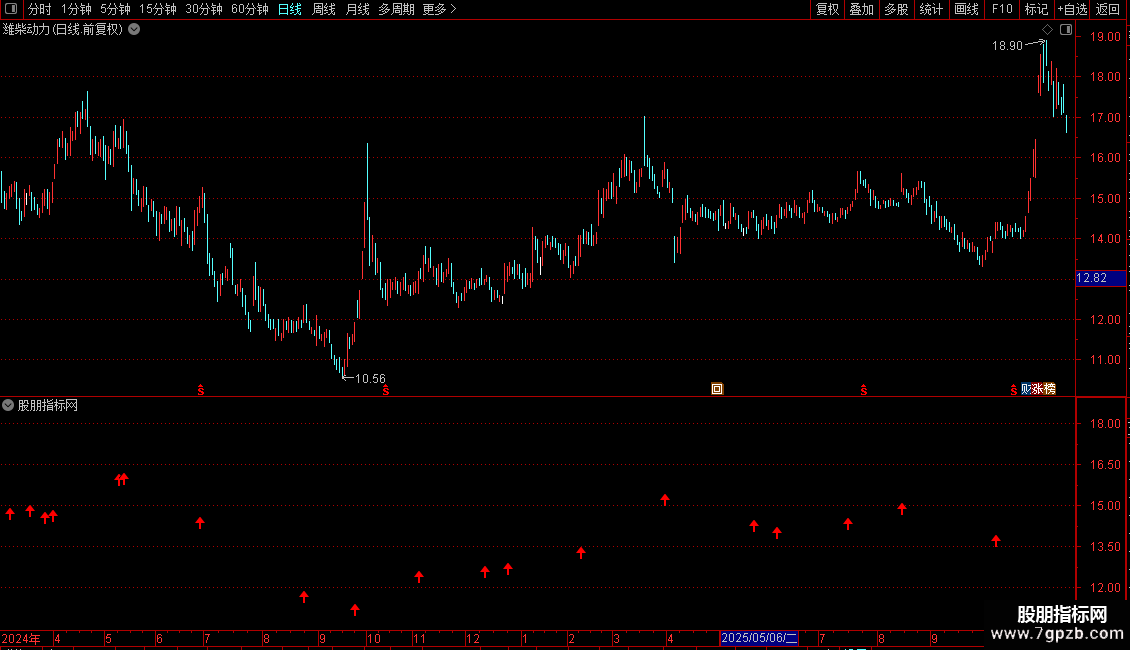Click the S marker near August 2025
Image resolution: width=1130 pixels, height=650 pixels.
[864, 390]
